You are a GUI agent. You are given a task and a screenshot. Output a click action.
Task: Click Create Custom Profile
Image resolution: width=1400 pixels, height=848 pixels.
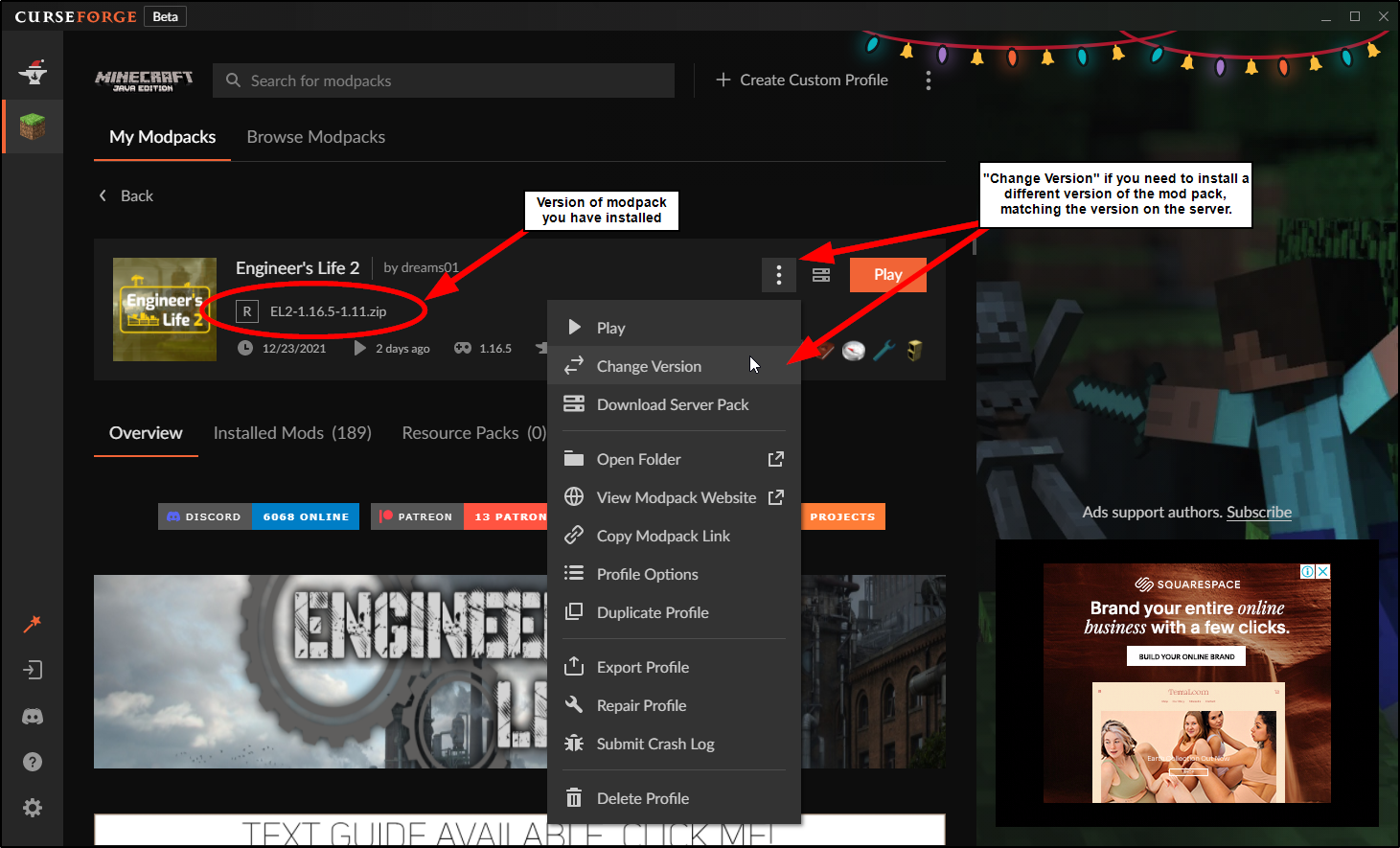point(802,80)
